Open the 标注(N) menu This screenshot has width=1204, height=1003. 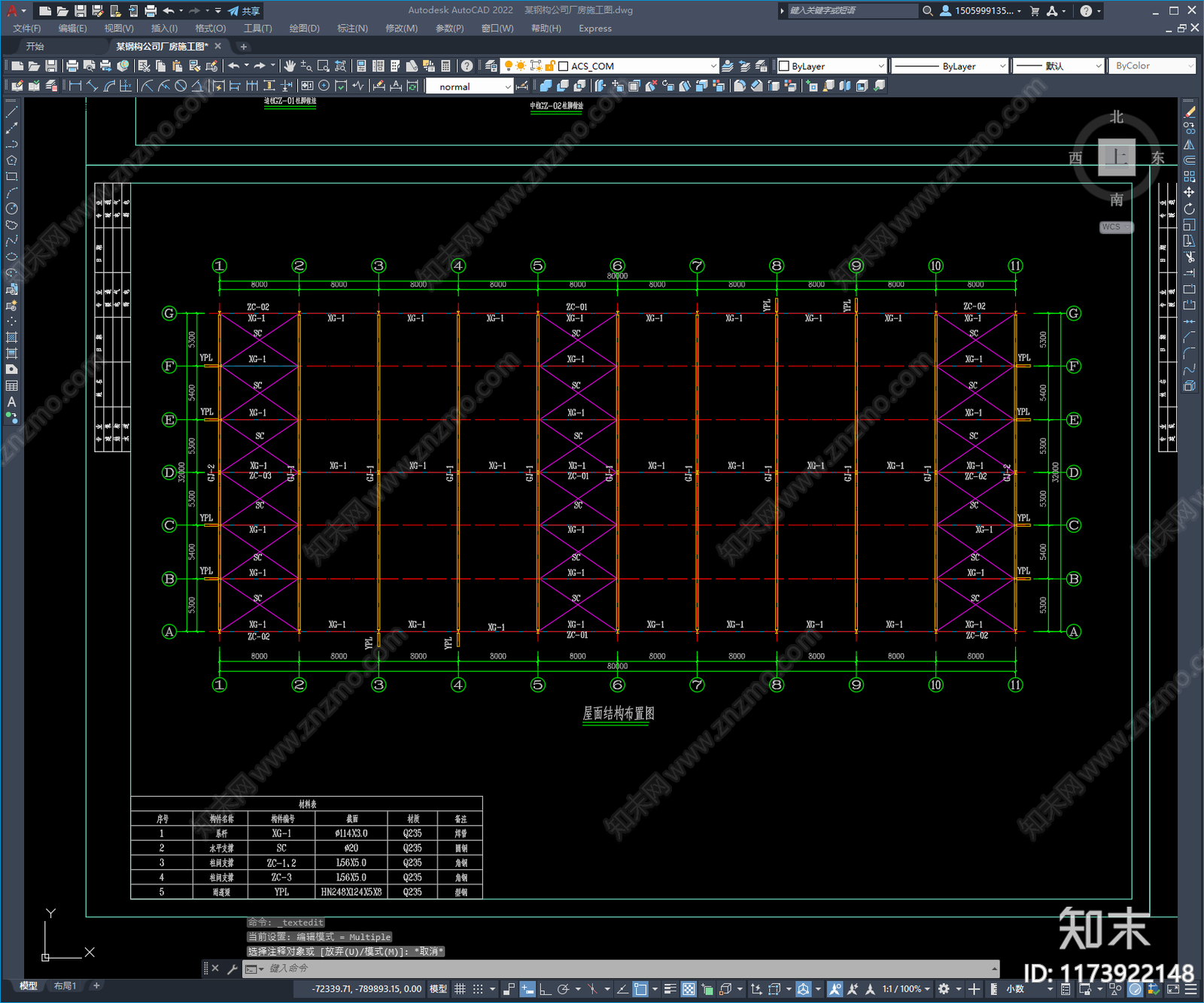coord(352,29)
